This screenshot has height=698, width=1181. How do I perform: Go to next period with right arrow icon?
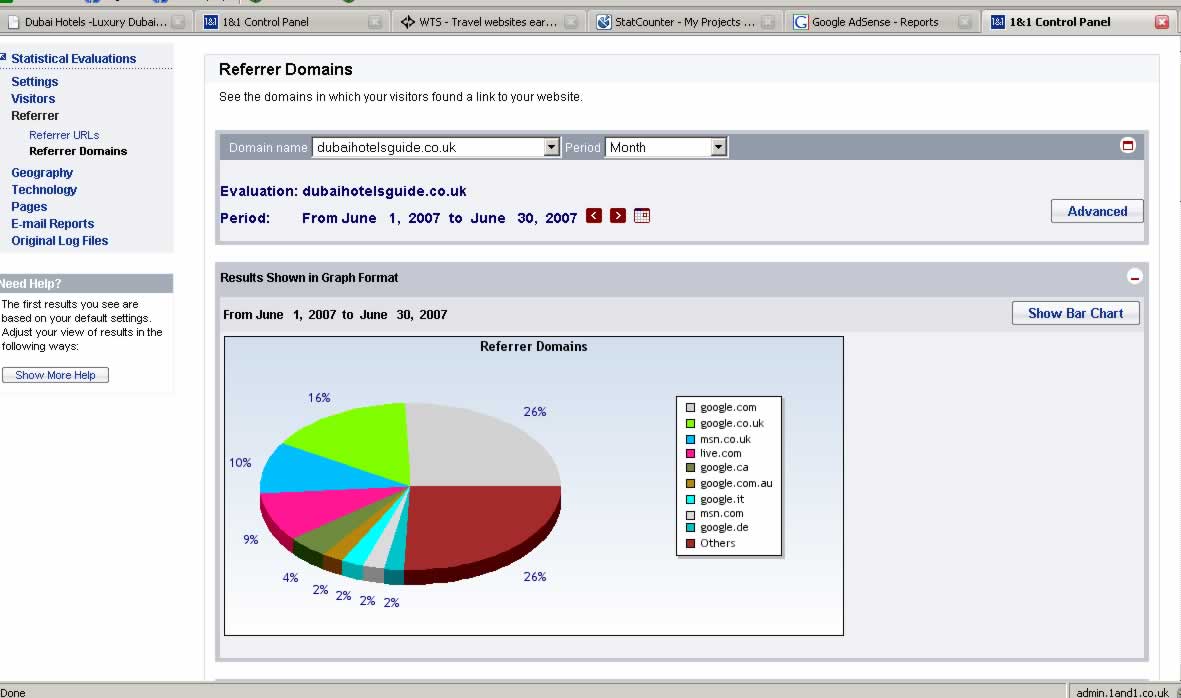pos(618,216)
